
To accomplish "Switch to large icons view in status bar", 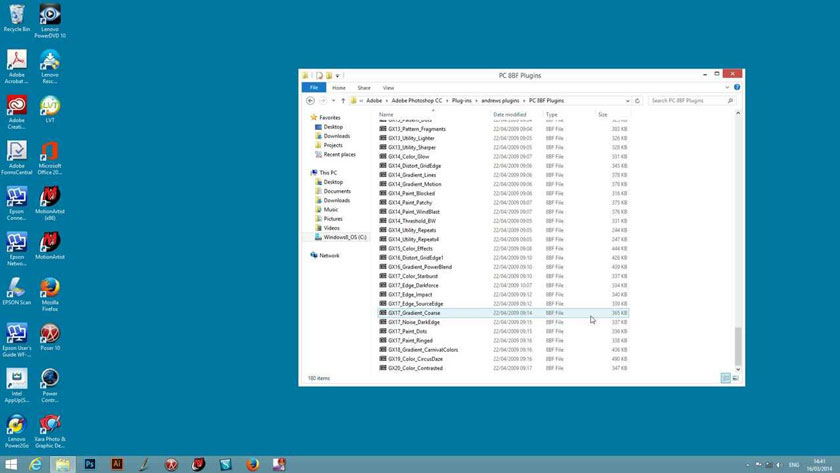I will [736, 378].
